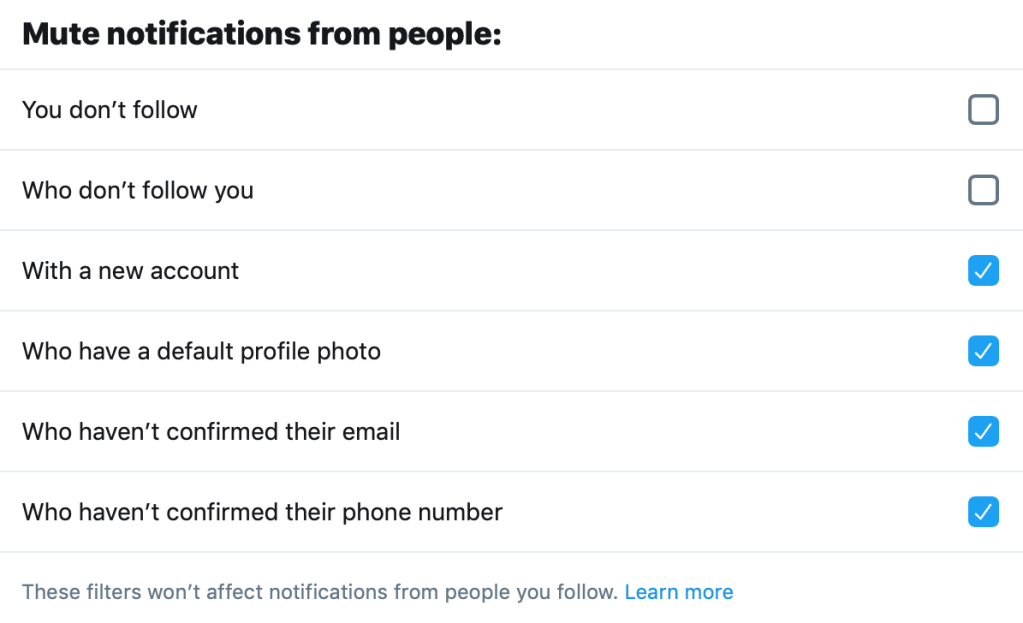Click the blue checkmark beside "With a new account"
1023x623 pixels.
(x=983, y=271)
